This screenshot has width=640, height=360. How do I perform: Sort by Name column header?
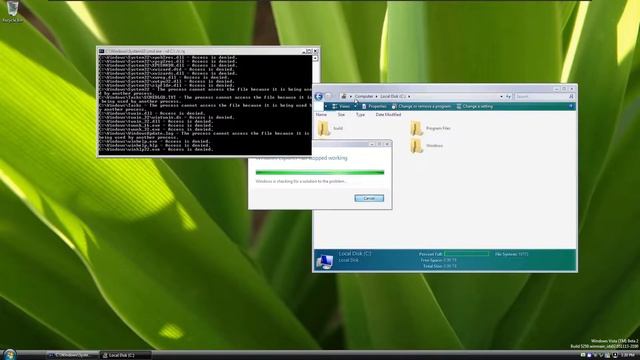[x=321, y=115]
